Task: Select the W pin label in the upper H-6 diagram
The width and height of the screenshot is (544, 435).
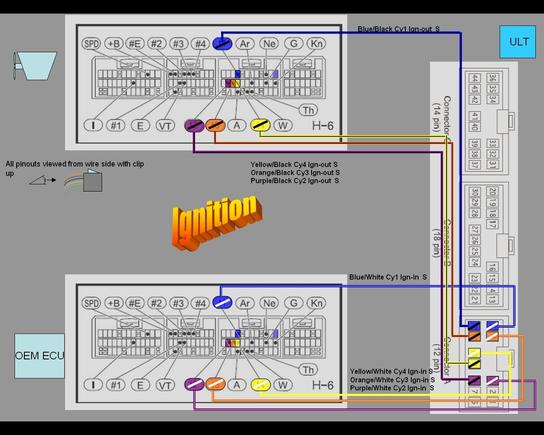Action: (283, 125)
